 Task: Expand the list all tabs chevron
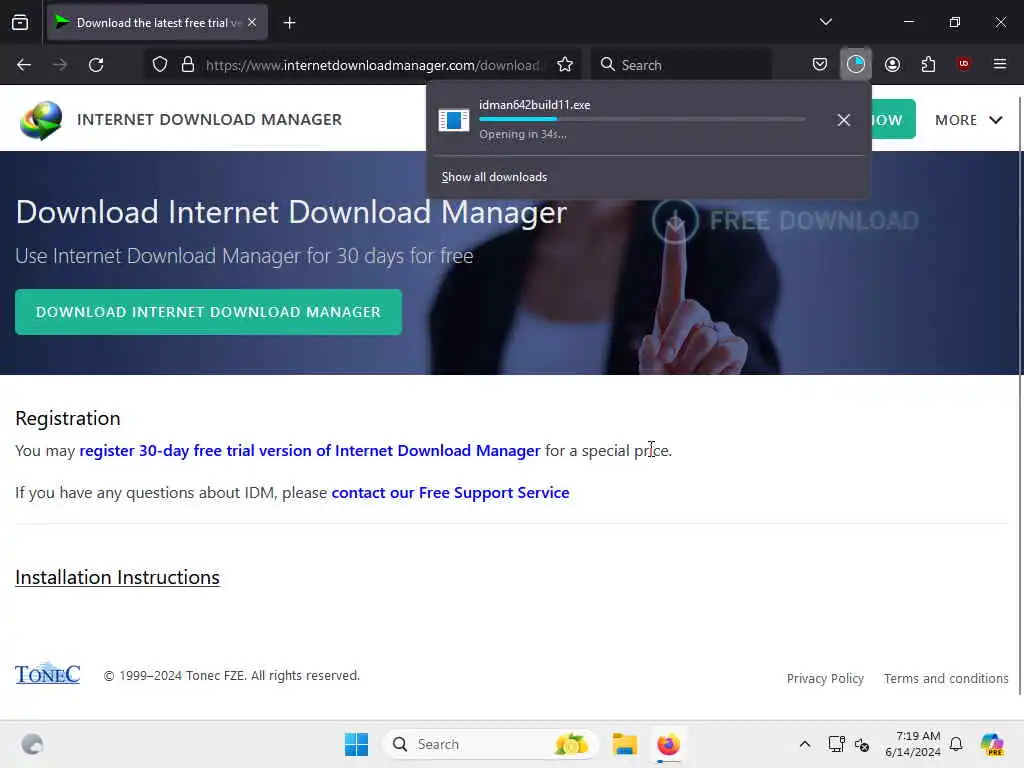click(825, 22)
